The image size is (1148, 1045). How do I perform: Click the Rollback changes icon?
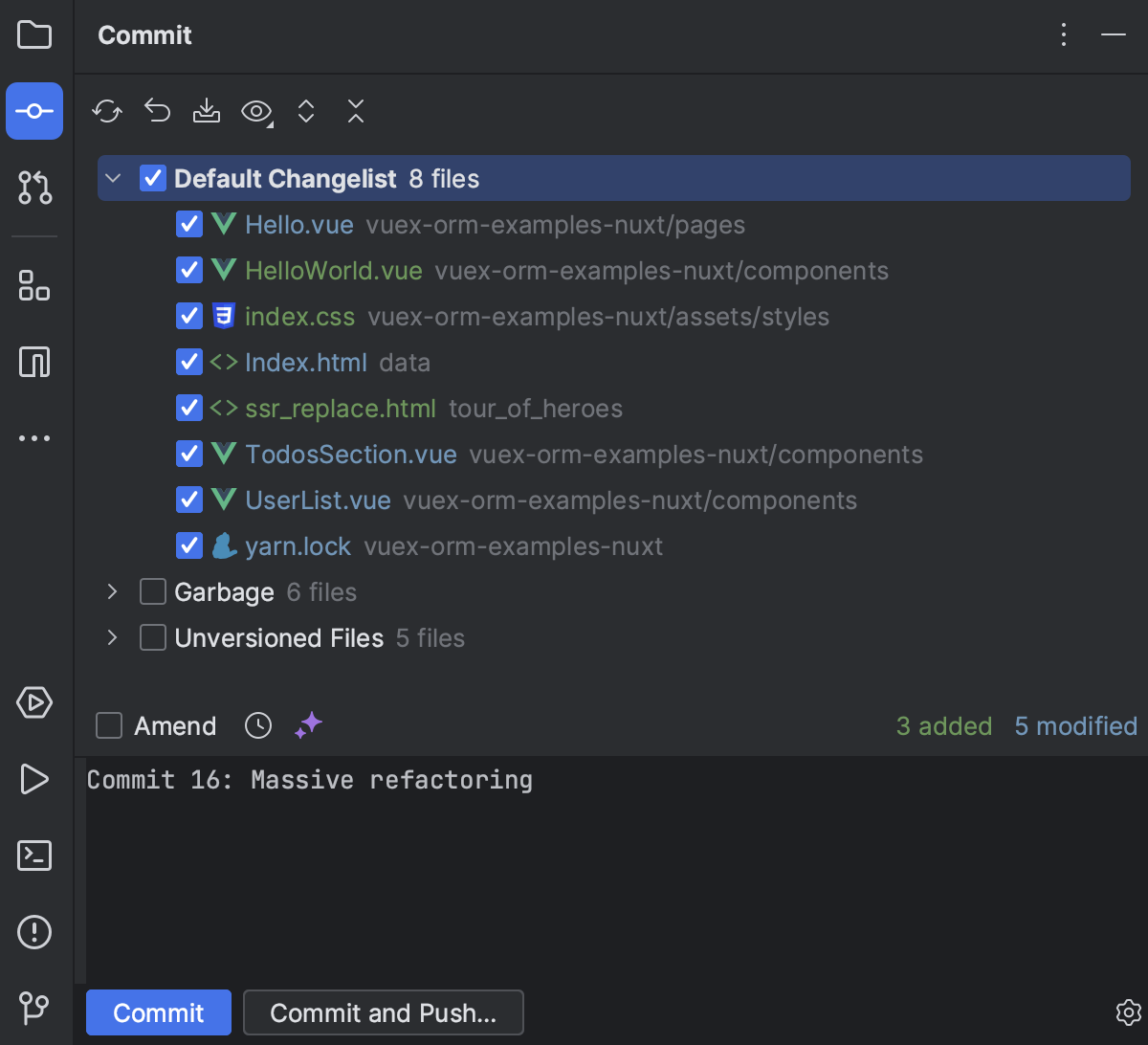tap(157, 112)
